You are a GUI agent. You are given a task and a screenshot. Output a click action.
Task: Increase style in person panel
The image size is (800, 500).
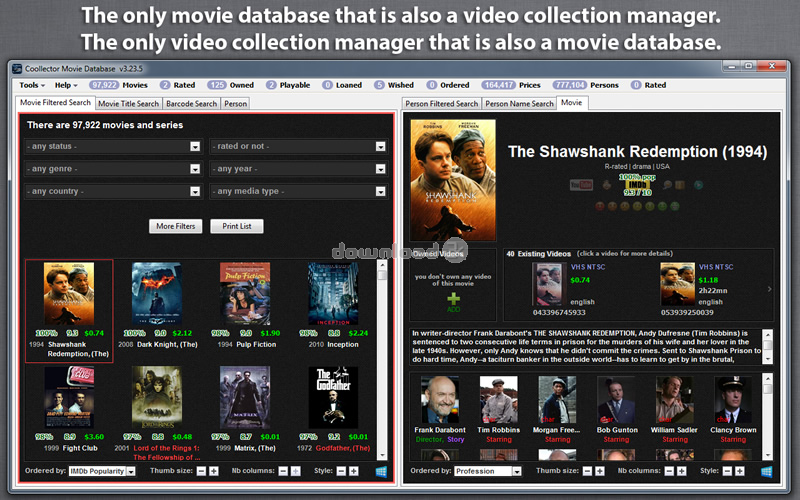[740, 471]
